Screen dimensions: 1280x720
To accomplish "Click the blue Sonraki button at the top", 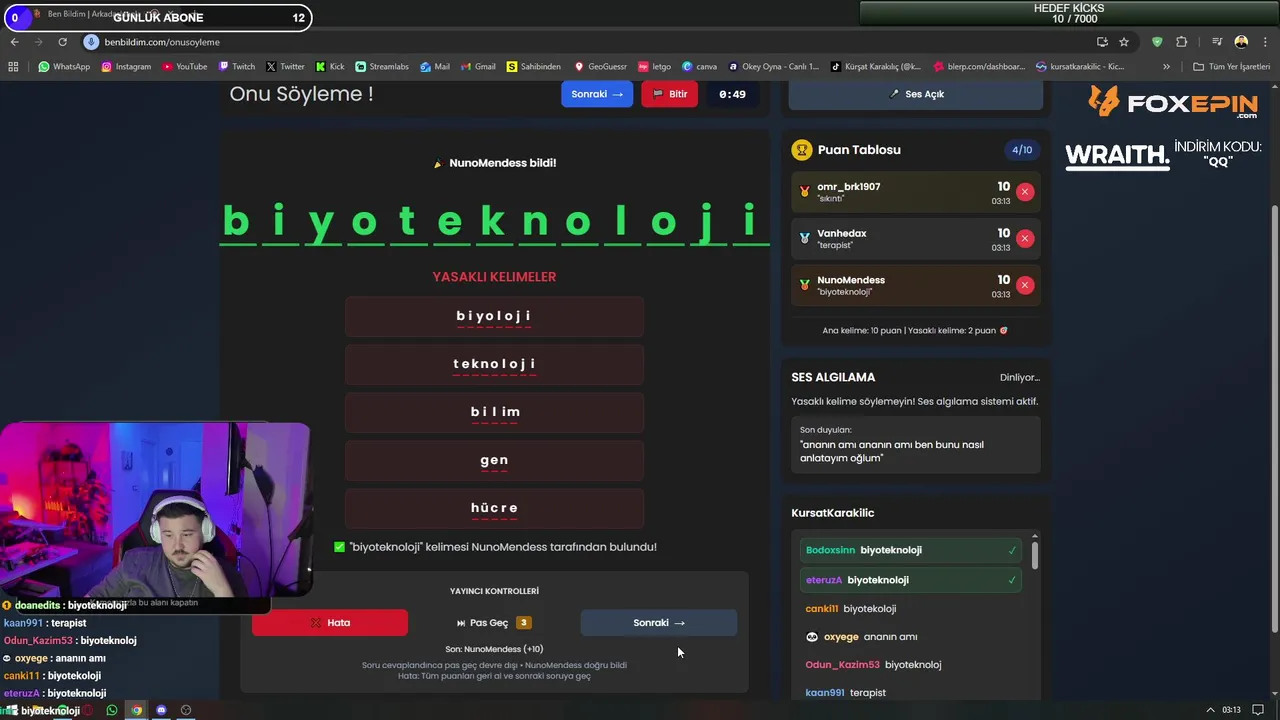I will pos(597,94).
